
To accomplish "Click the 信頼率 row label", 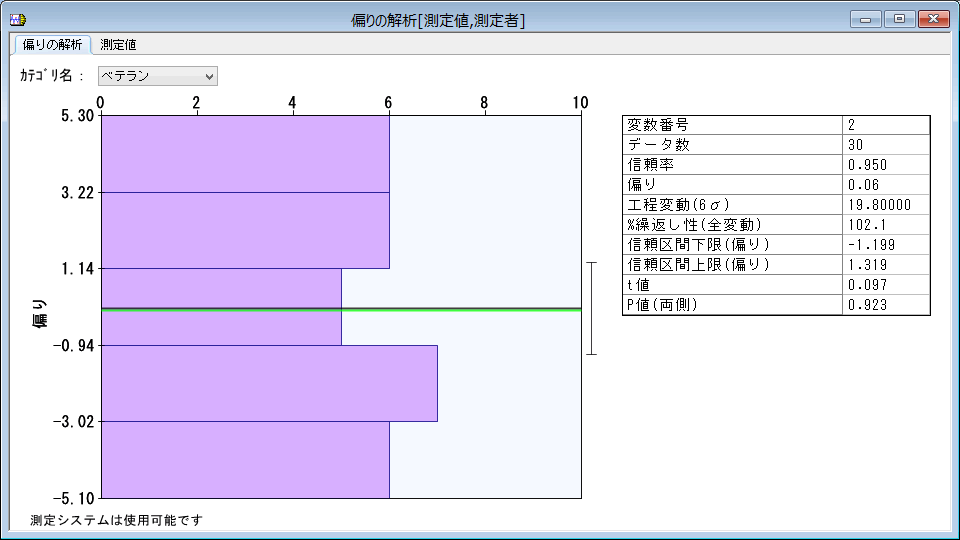I will [x=650, y=165].
